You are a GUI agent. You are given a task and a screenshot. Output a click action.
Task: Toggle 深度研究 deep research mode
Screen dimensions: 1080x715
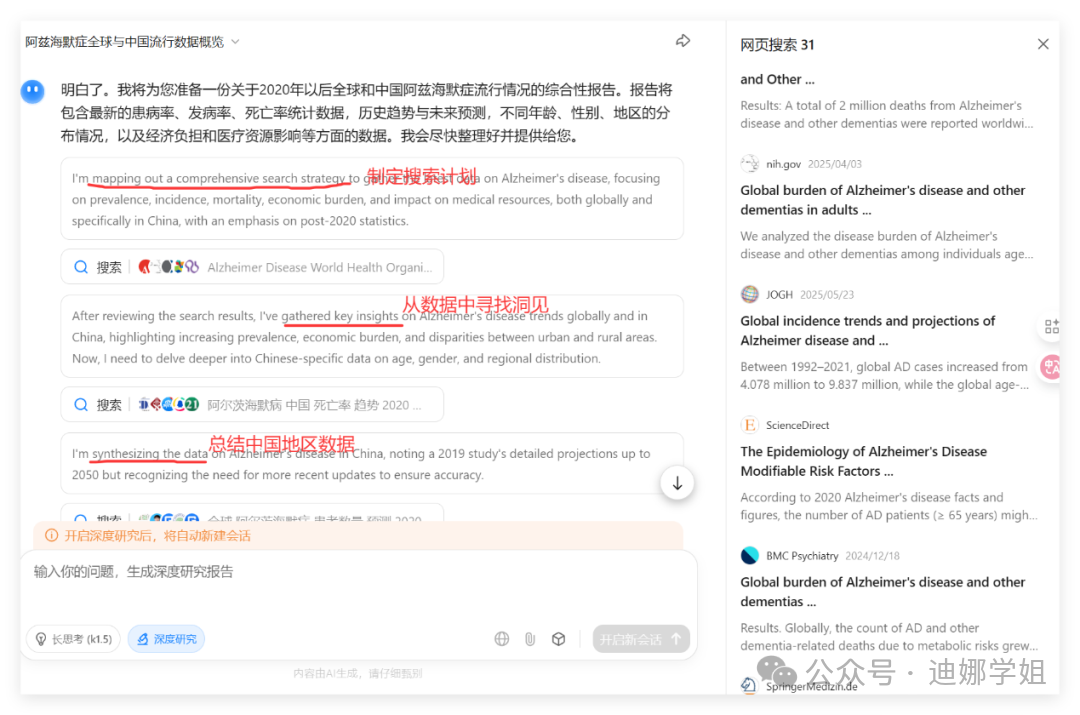[x=166, y=638]
